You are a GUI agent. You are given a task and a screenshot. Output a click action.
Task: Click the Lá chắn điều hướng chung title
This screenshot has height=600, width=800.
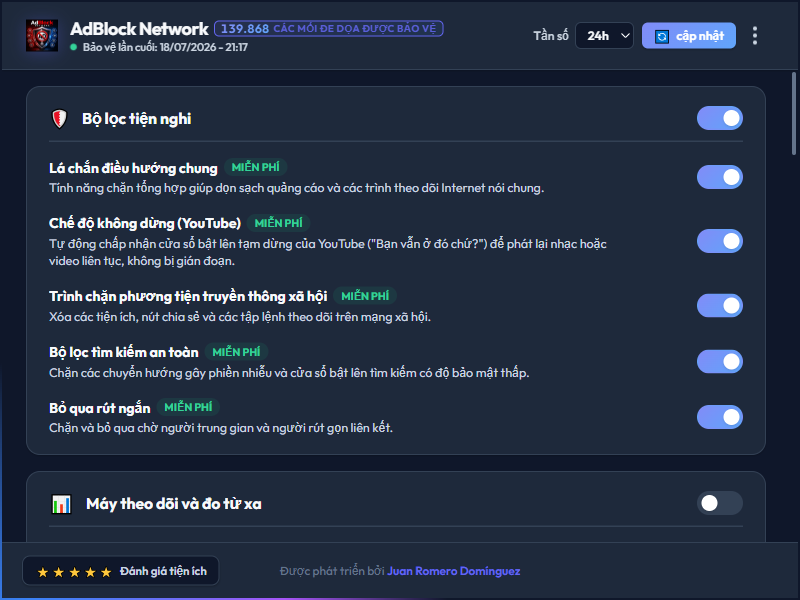tap(133, 168)
